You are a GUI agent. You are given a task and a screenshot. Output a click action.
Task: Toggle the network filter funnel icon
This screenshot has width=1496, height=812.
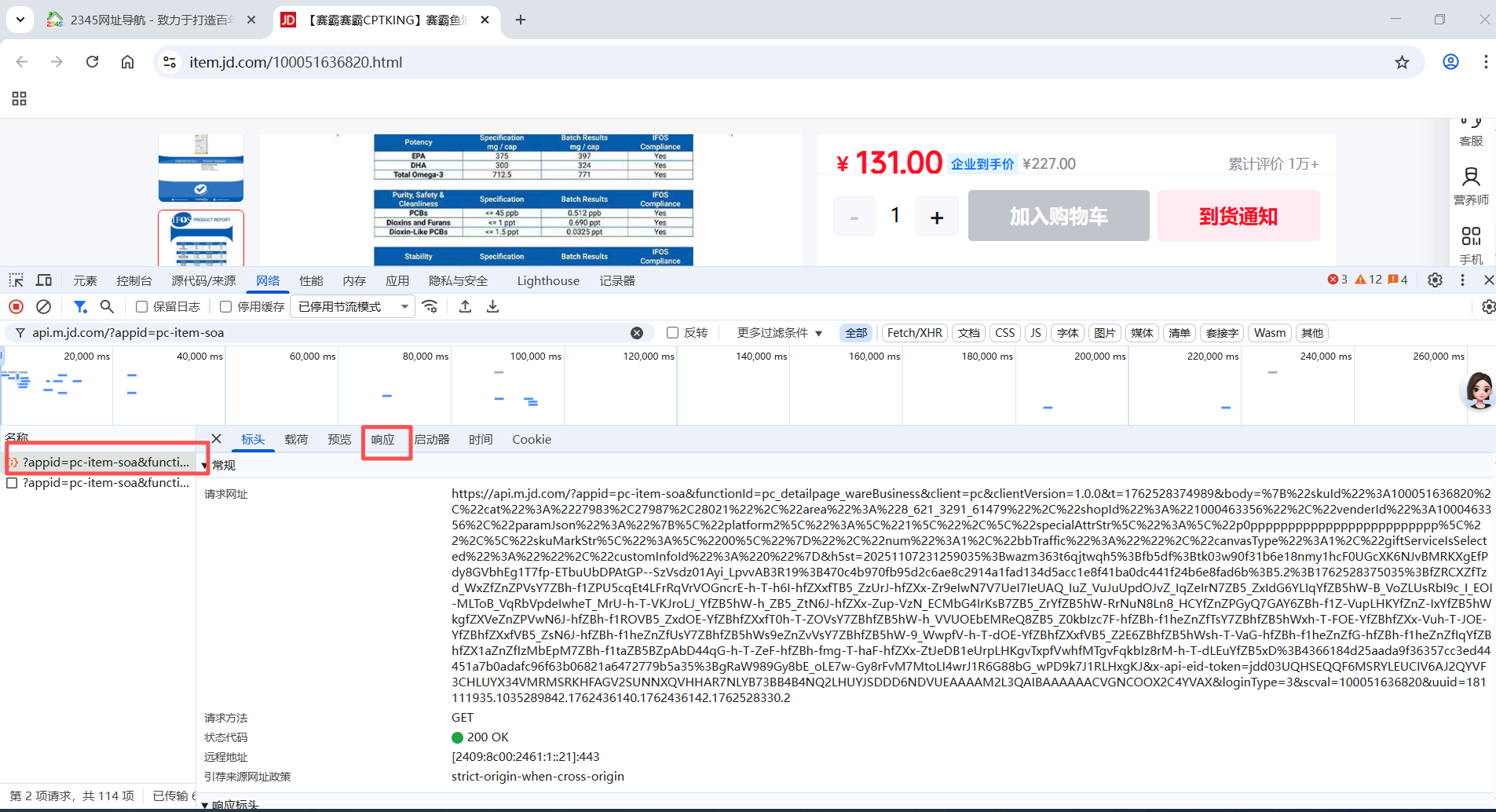click(80, 307)
